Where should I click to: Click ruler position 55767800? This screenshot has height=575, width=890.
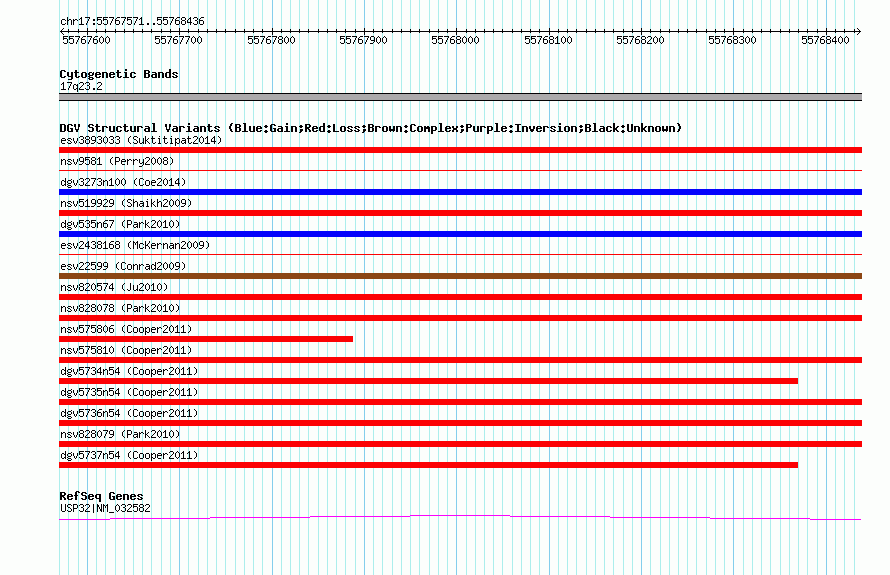pos(271,40)
